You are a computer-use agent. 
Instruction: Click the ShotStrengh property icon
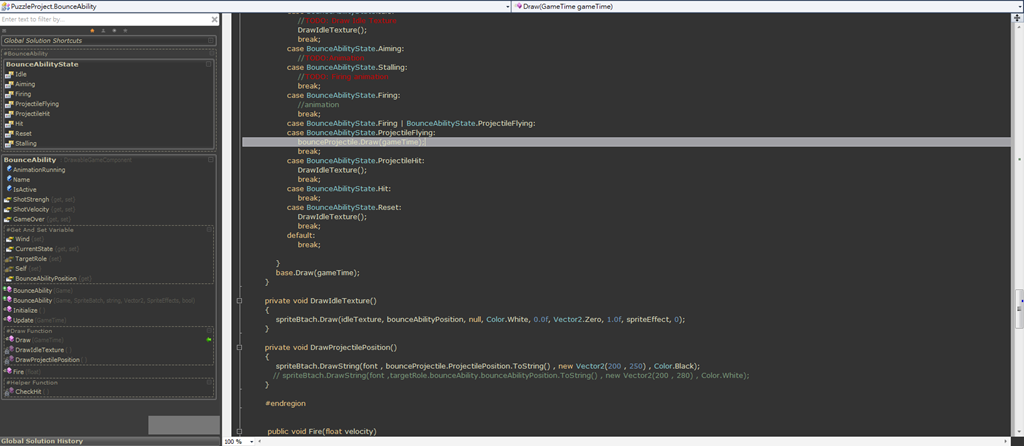[x=8, y=199]
